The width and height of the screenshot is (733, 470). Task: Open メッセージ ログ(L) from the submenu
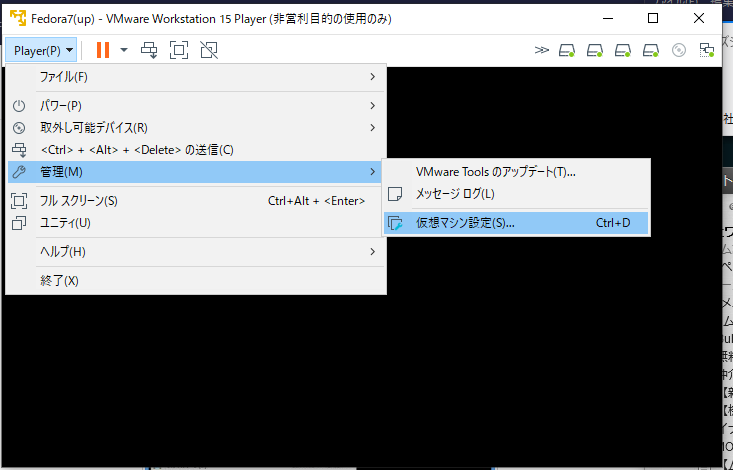click(x=516, y=194)
